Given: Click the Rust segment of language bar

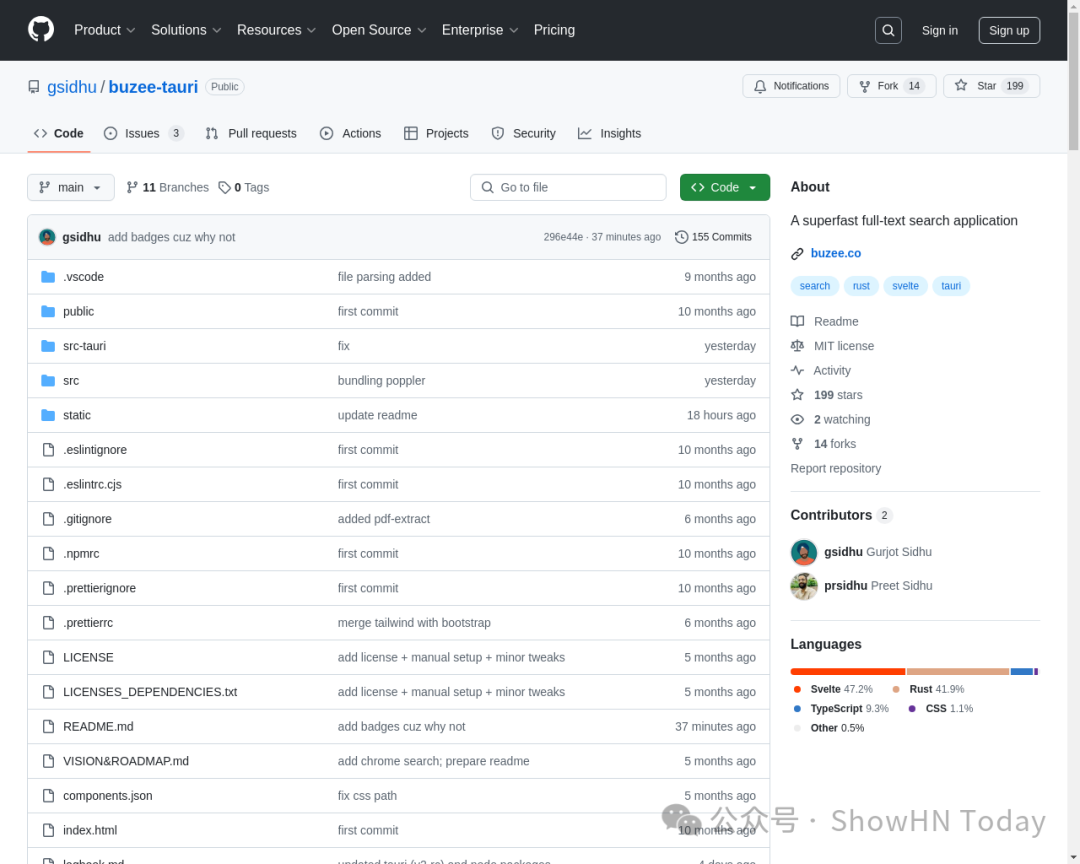Looking at the screenshot, I should [958, 672].
